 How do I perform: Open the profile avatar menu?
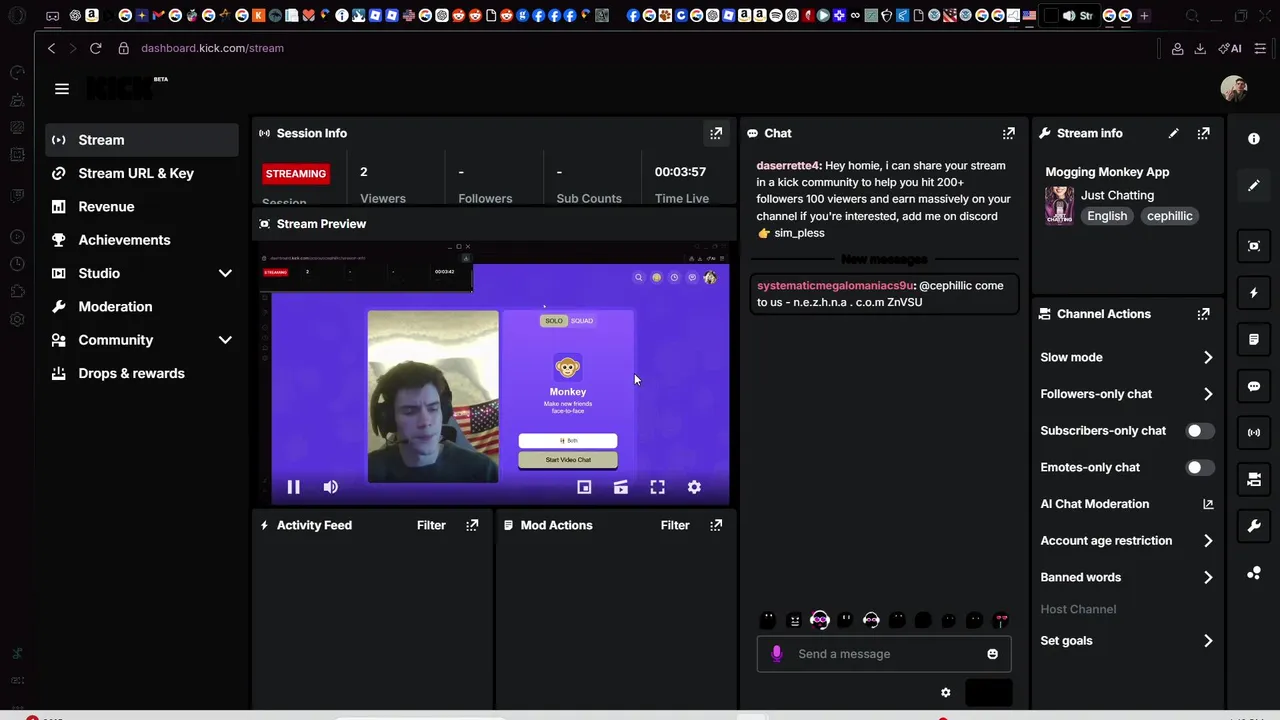pos(1234,88)
